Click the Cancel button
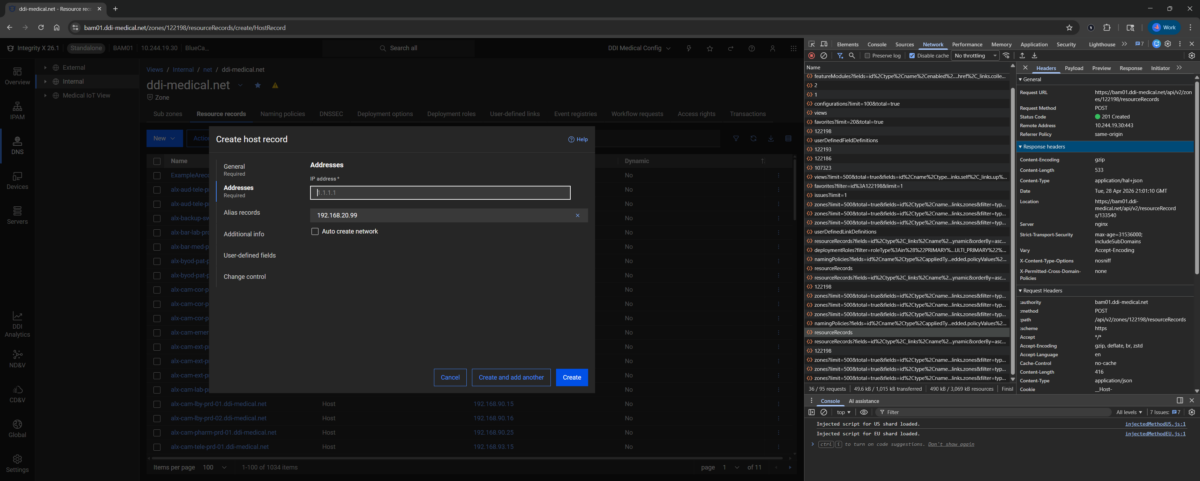1200x481 pixels. click(450, 377)
